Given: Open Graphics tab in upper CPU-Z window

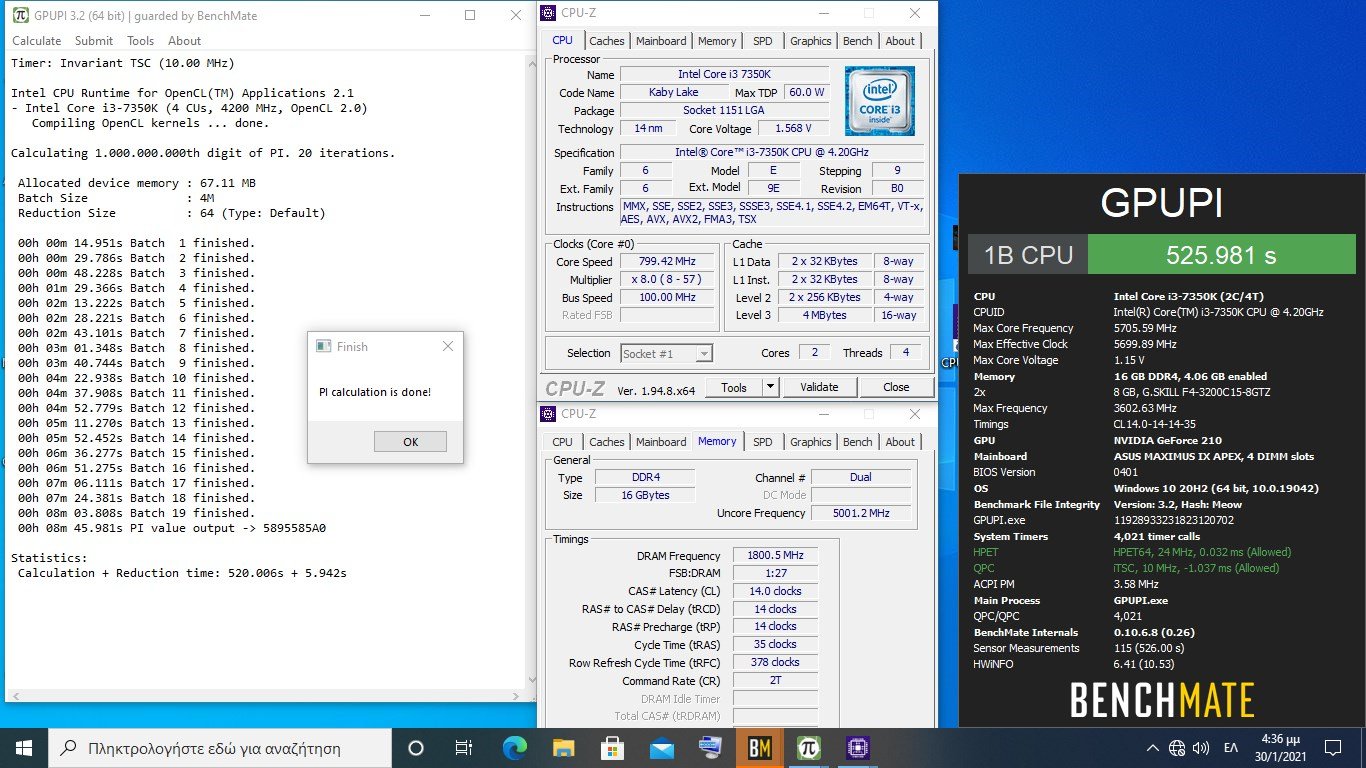Looking at the screenshot, I should (x=810, y=41).
